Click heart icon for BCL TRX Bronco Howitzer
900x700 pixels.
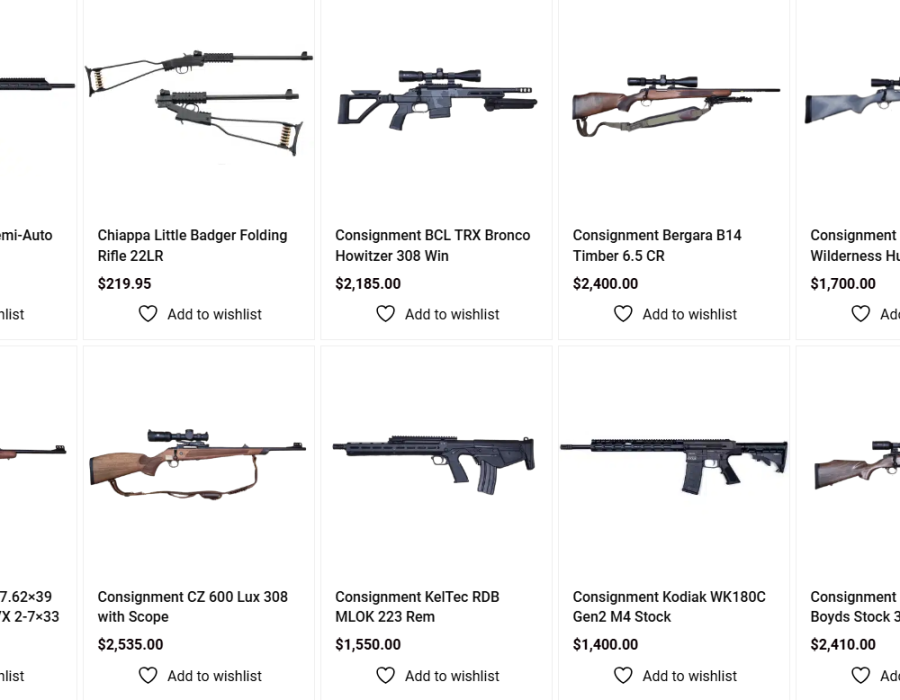385,314
